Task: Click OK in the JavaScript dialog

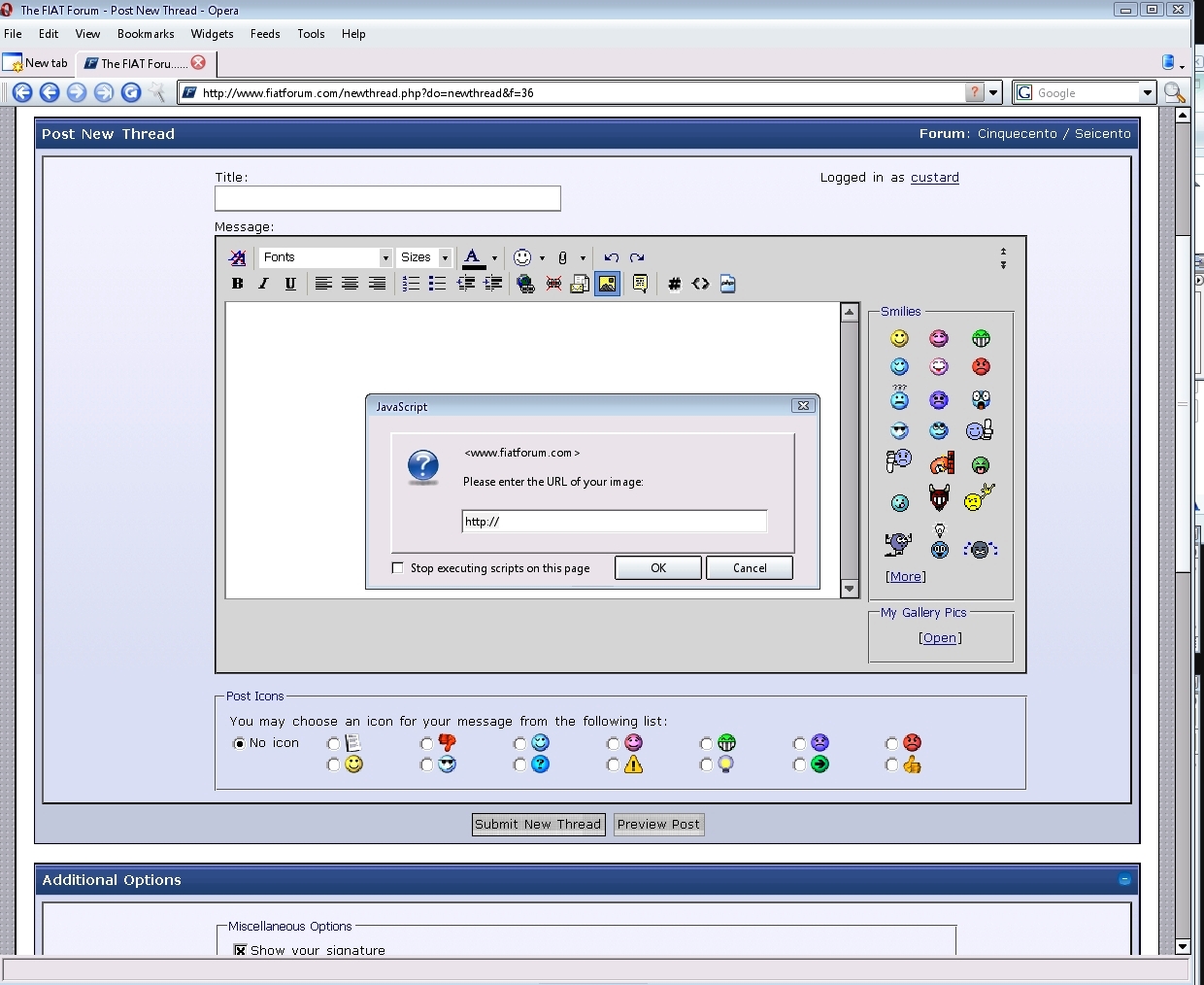Action: click(x=658, y=568)
